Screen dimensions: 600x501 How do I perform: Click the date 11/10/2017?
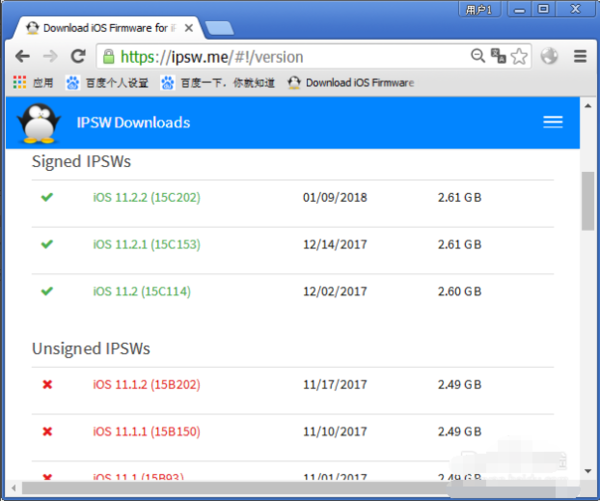pos(335,432)
